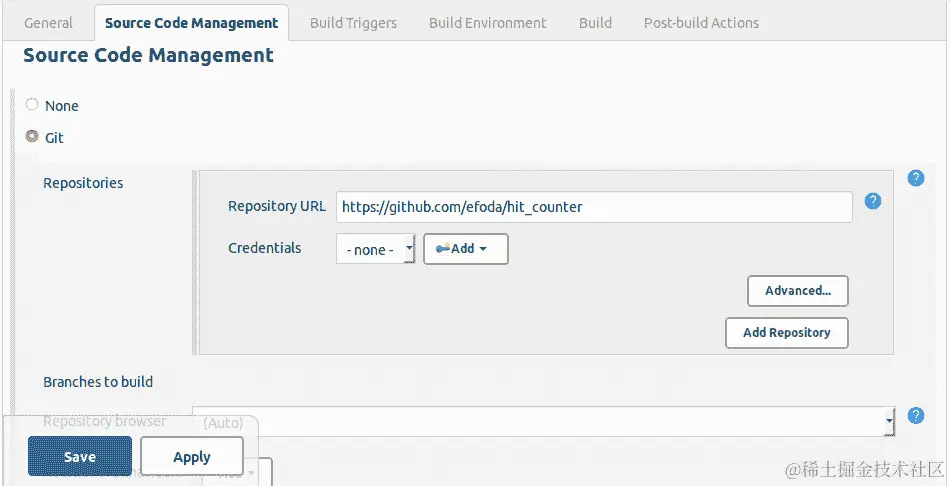Click the Add credentials button
Screen dimensions: 951x486
[x=466, y=249]
